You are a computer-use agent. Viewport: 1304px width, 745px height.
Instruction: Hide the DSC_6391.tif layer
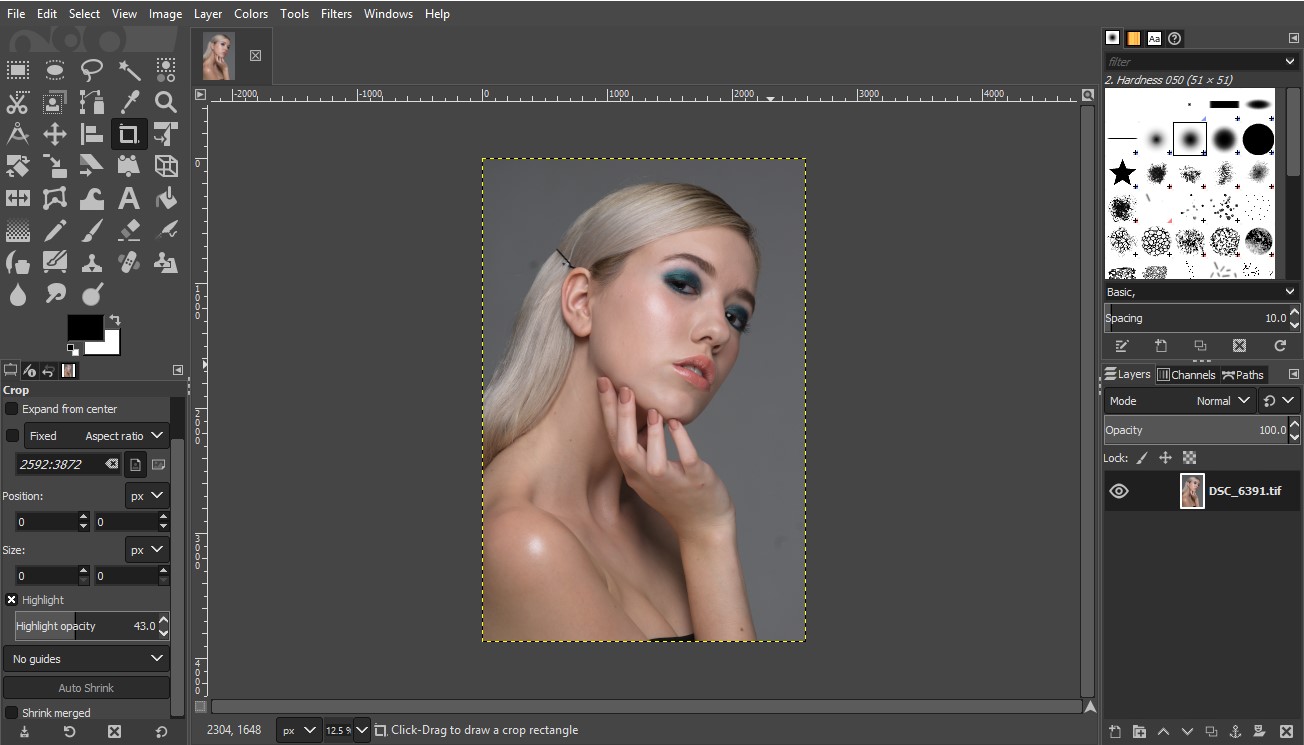pyautogui.click(x=1119, y=490)
